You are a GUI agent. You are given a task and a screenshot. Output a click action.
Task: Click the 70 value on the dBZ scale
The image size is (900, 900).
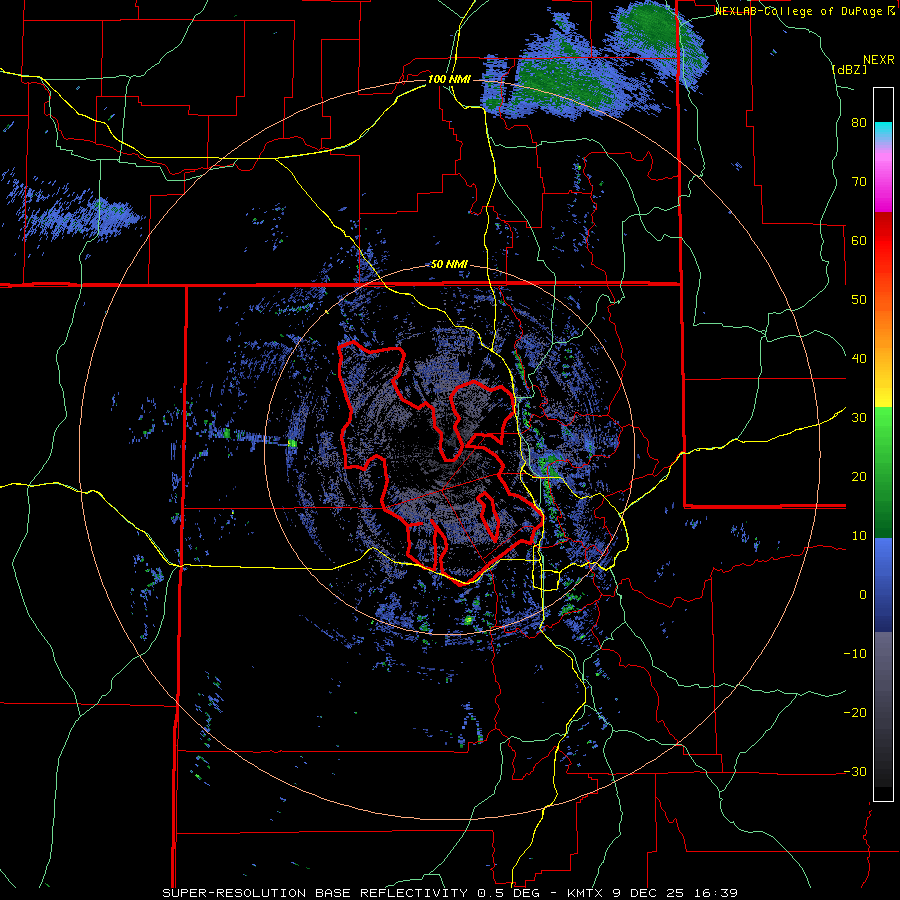pyautogui.click(x=859, y=182)
